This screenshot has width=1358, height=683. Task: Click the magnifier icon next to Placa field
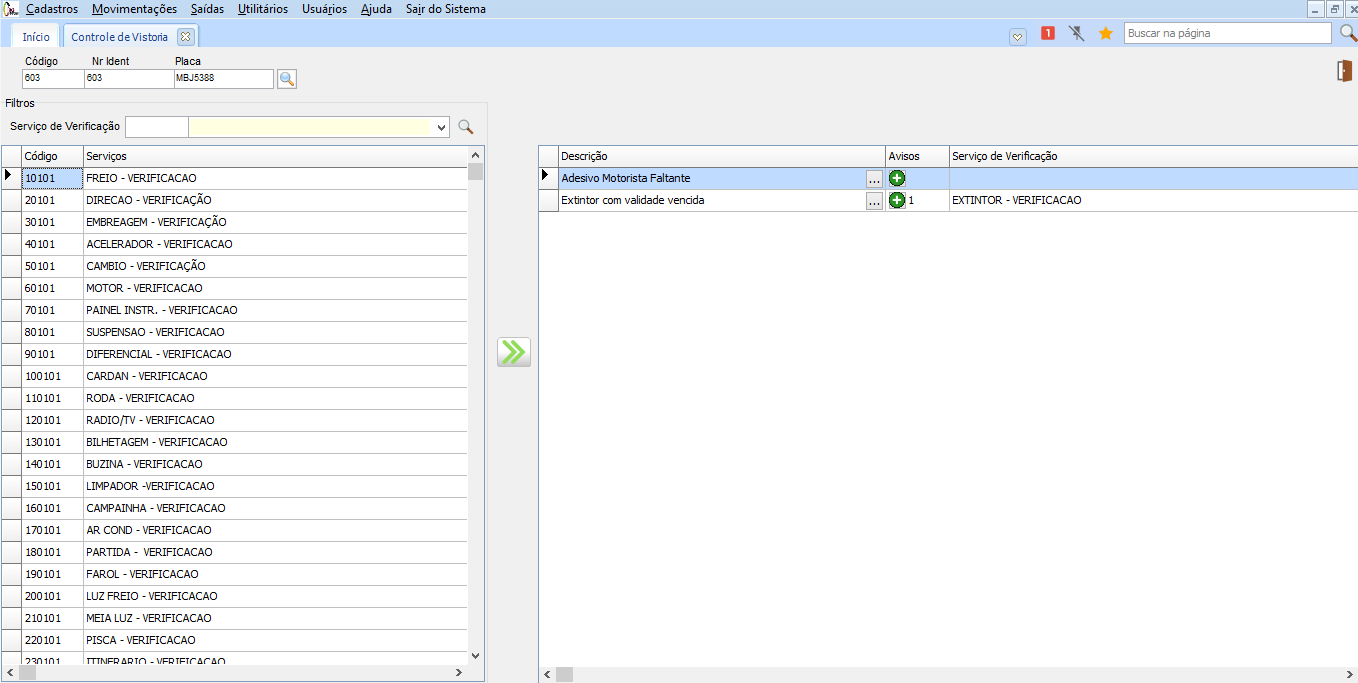tap(287, 79)
